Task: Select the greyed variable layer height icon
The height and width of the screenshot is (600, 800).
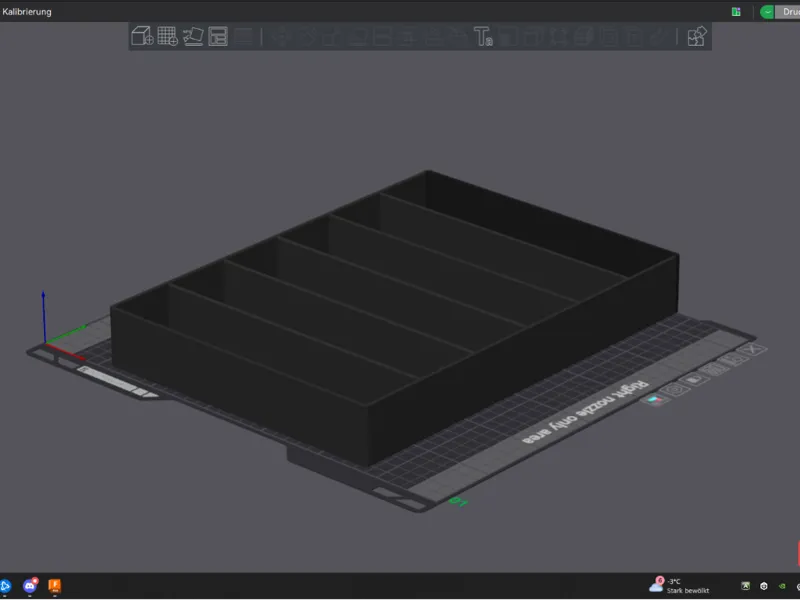Action: (243, 36)
